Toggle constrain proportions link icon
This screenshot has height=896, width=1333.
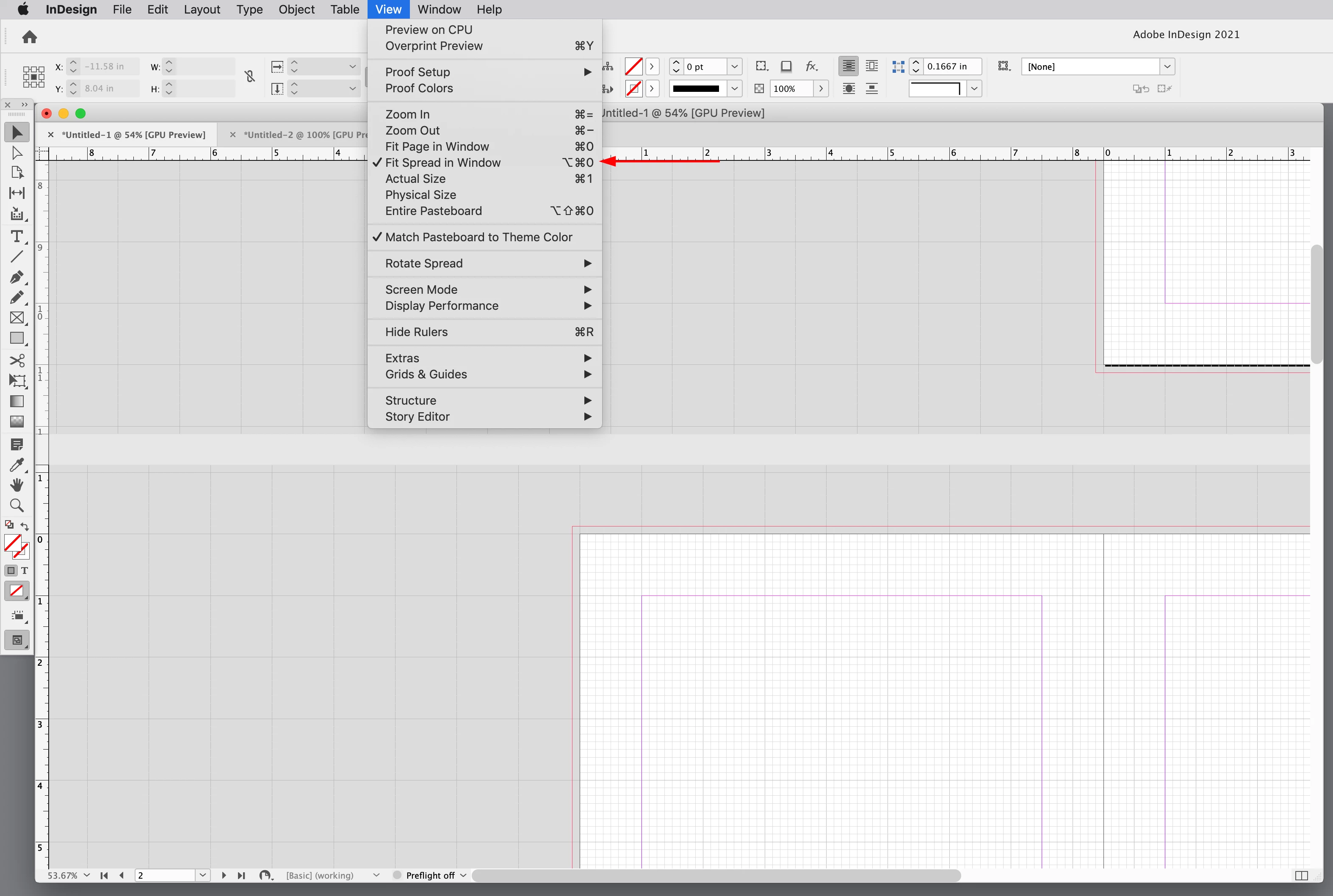point(250,77)
